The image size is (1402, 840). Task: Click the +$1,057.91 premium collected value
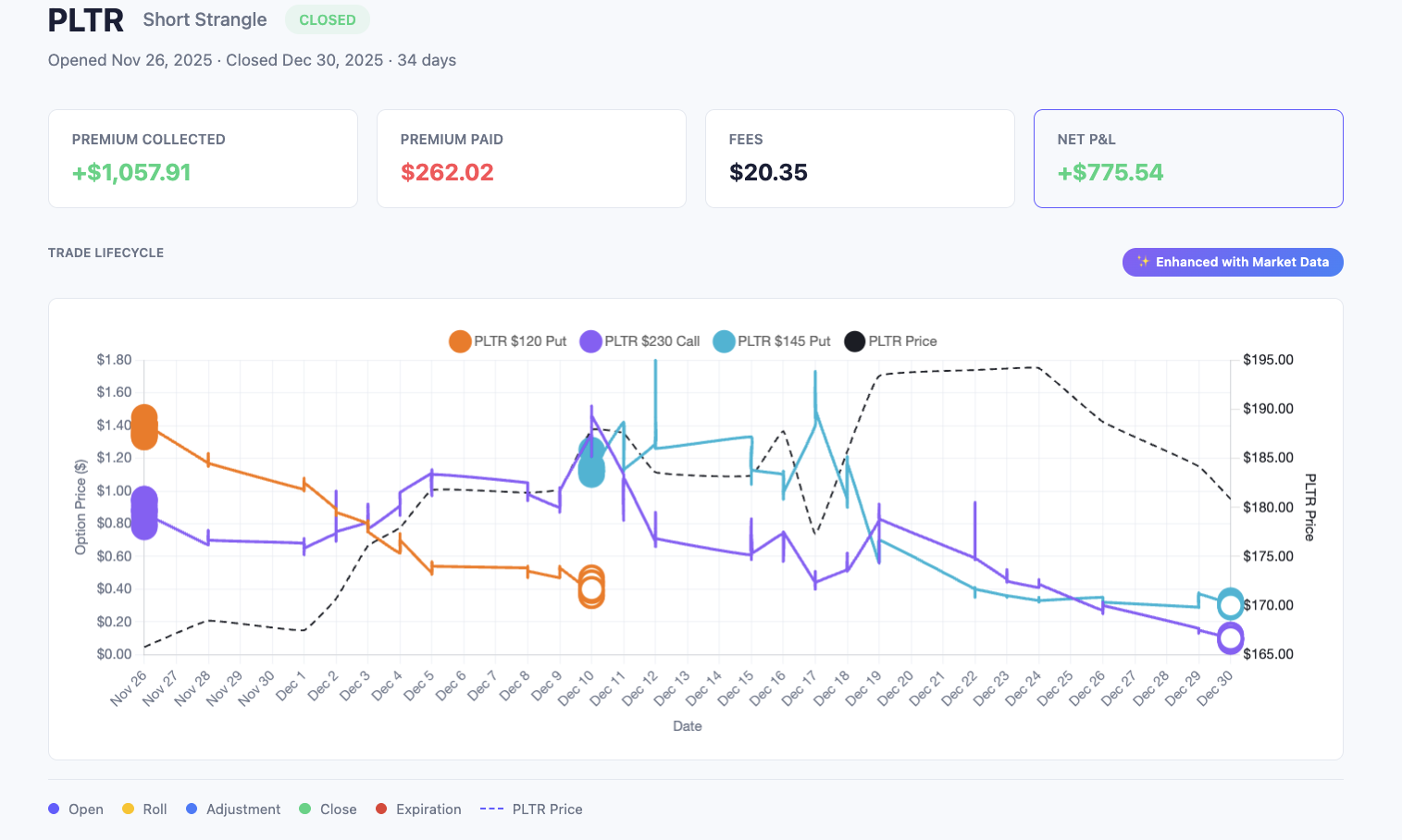coord(131,172)
